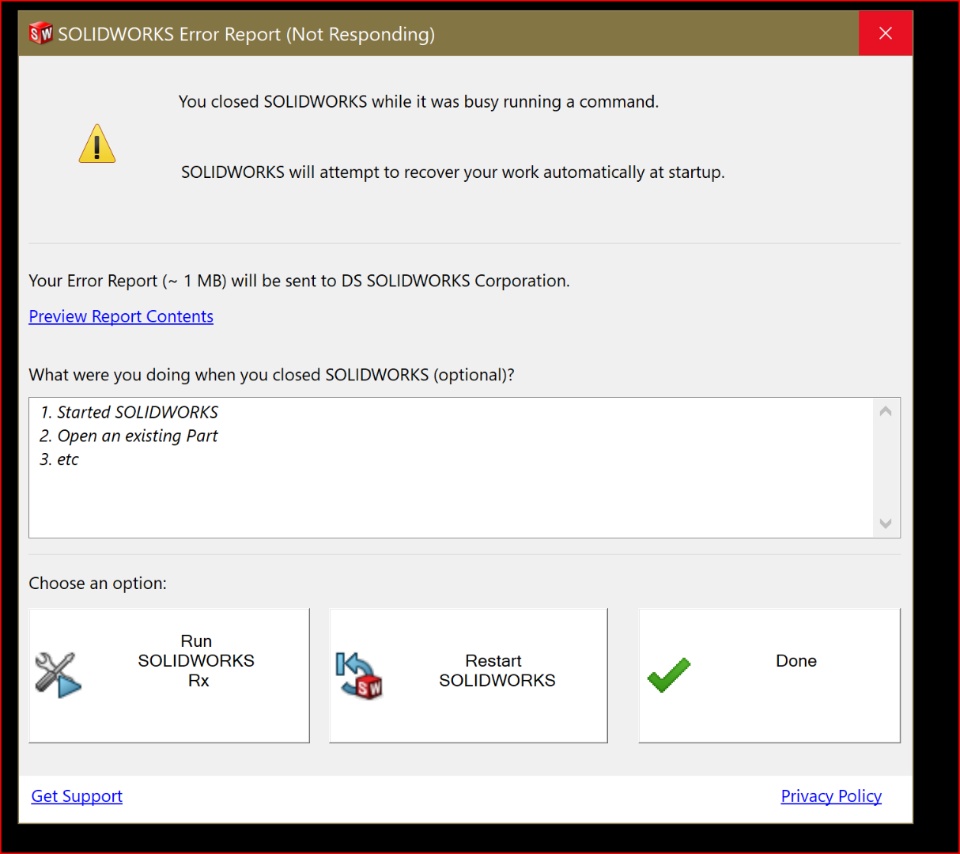Open the Privacy Policy link
This screenshot has height=854, width=960.
831,796
